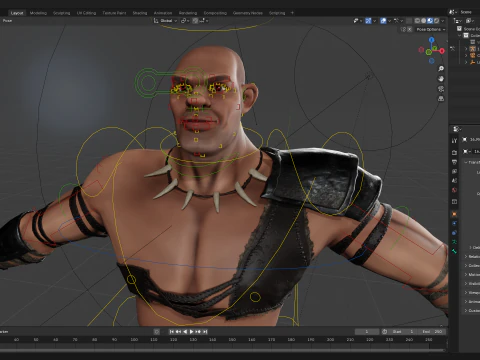Screen dimensions: 480x360
Task: Select solid viewport shading
Action: 423,21
